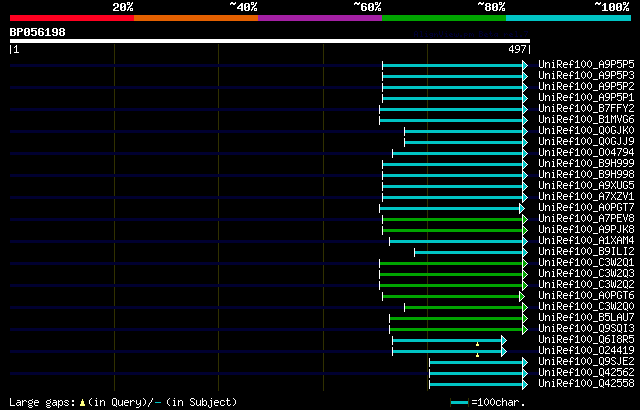Select the UniRef100_Q42562 label

coord(586,373)
